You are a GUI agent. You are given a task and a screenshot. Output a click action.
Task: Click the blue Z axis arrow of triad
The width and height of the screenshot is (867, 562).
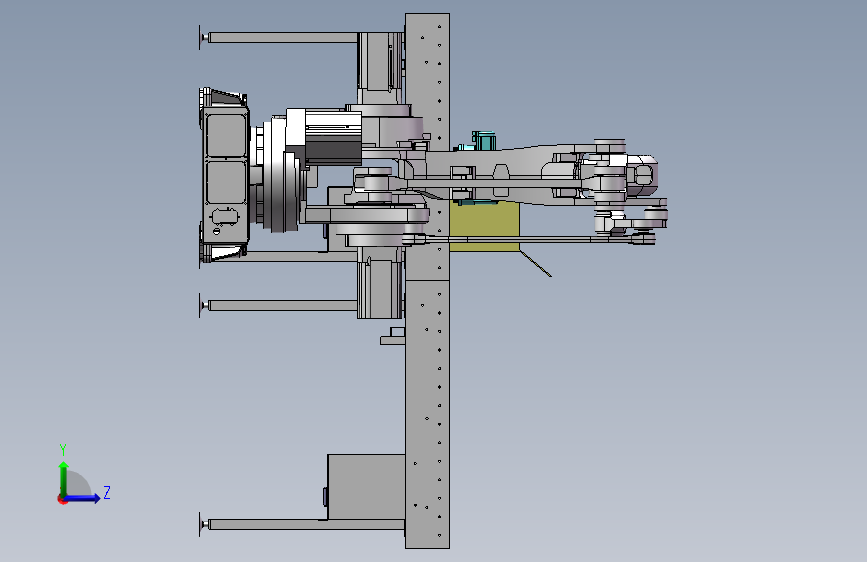pyautogui.click(x=83, y=498)
